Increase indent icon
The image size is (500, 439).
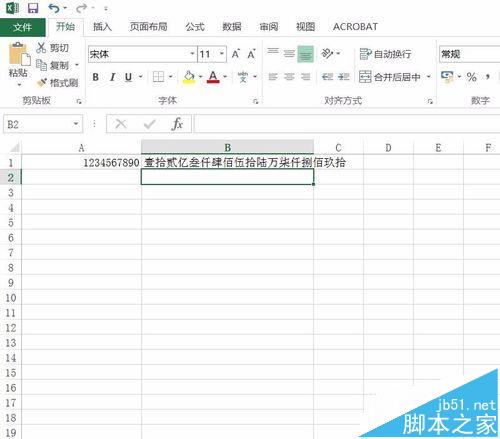pyautogui.click(x=343, y=77)
